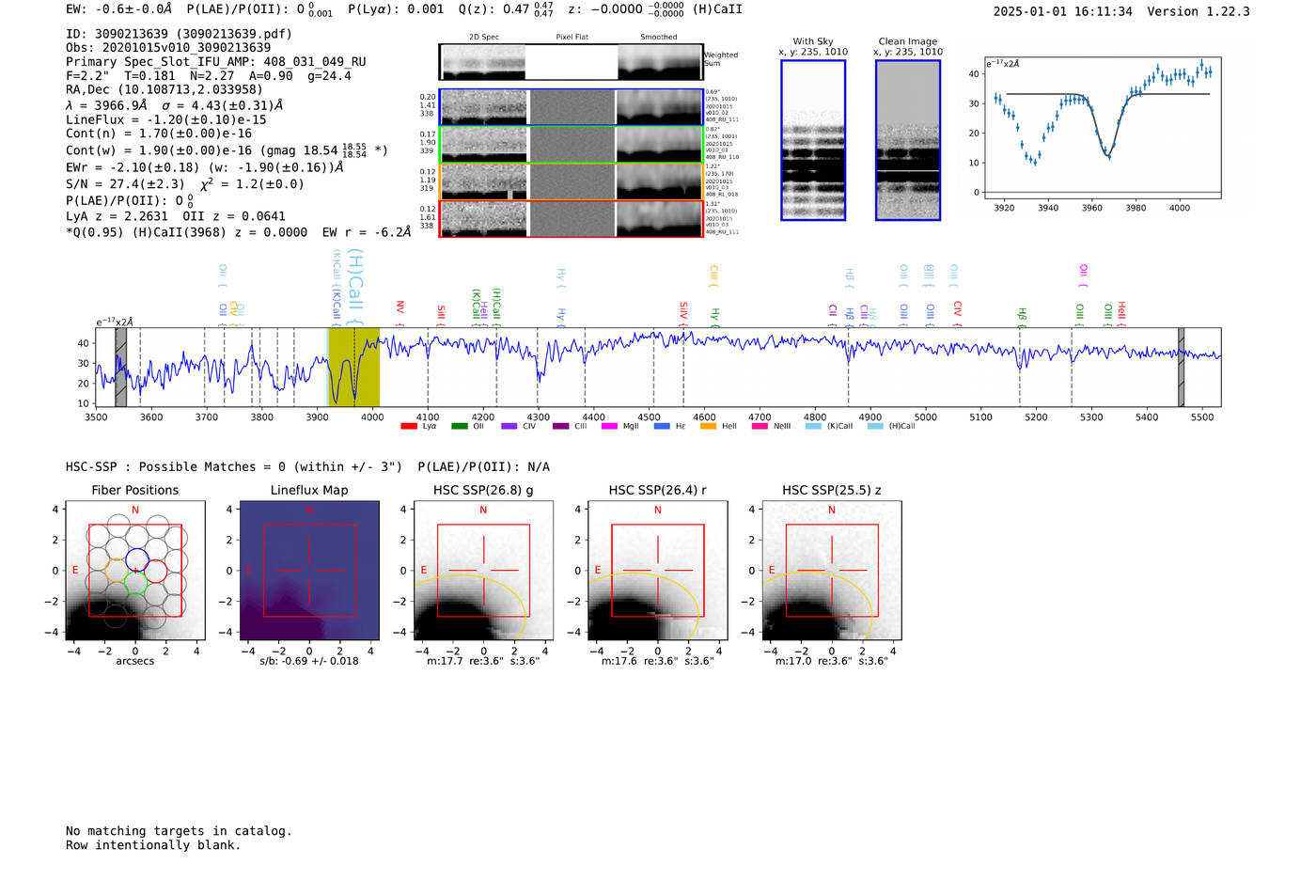
Task: Click the s/b: -0.69 +/- 0.018 caption
Action: (309, 661)
